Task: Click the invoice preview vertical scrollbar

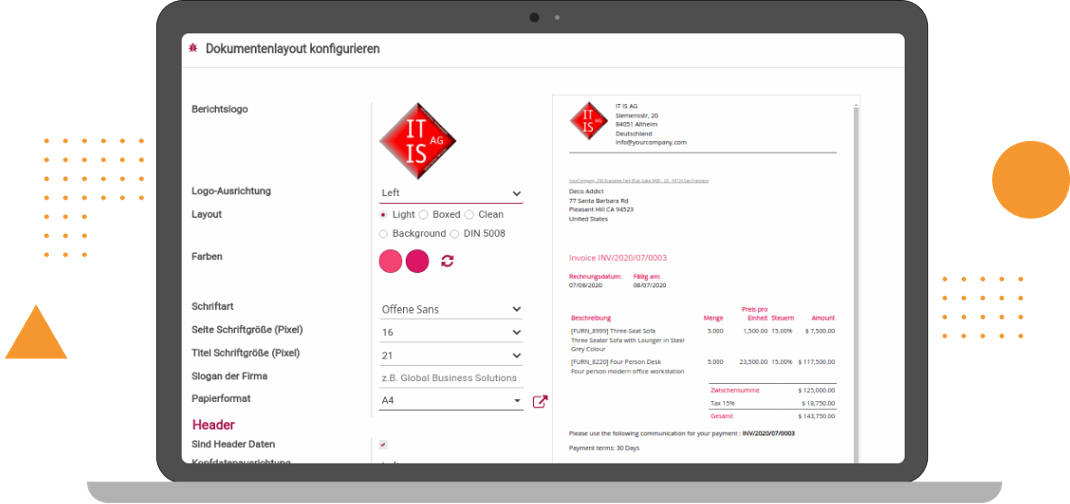Action: click(x=856, y=280)
